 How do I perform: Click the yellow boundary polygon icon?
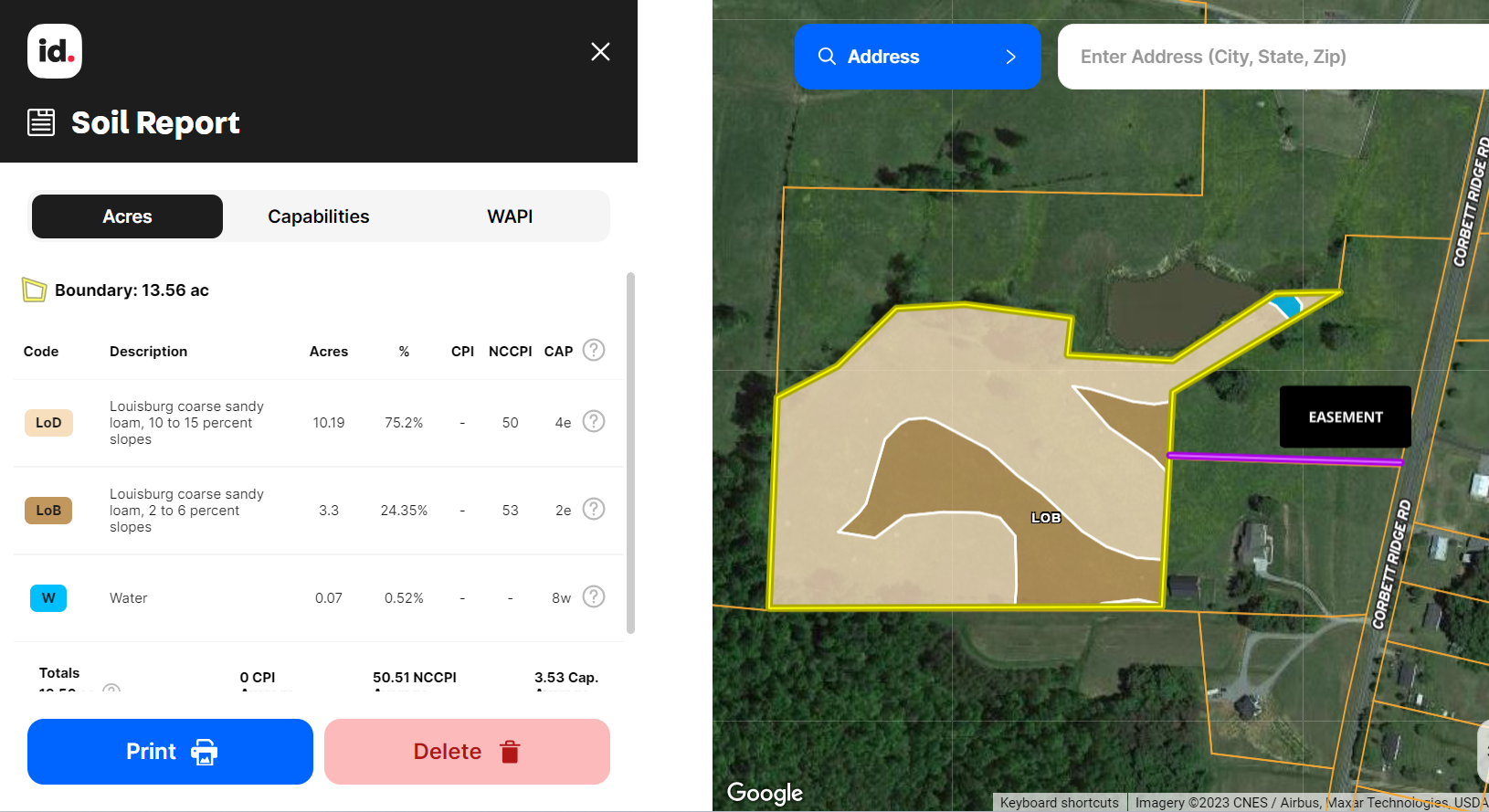(34, 290)
